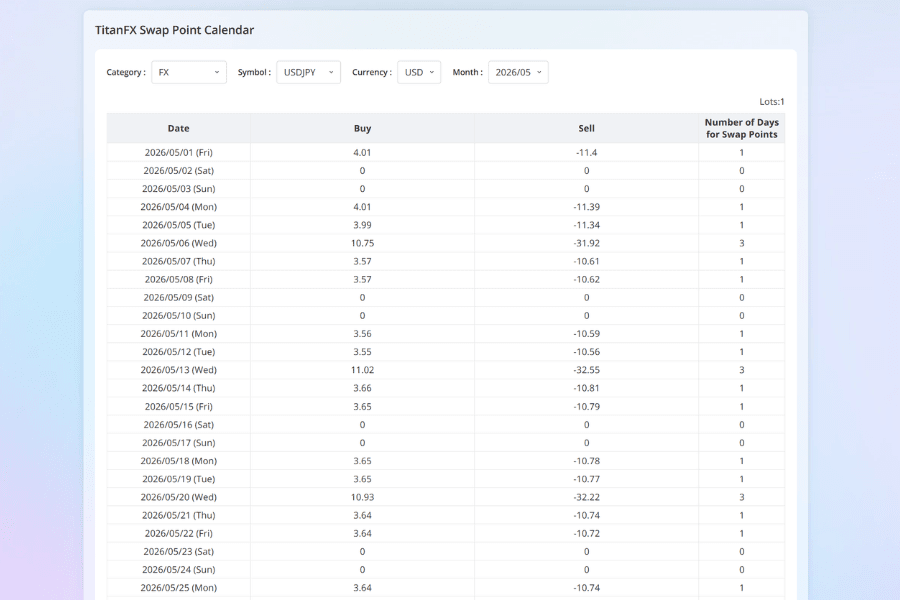
Task: Open the Category dropdown showing FX
Action: 189,72
